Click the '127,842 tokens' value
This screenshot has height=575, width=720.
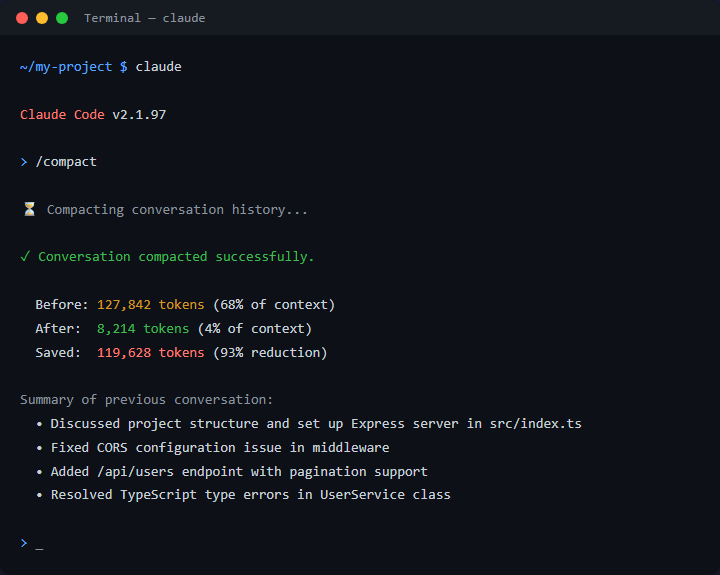151,304
